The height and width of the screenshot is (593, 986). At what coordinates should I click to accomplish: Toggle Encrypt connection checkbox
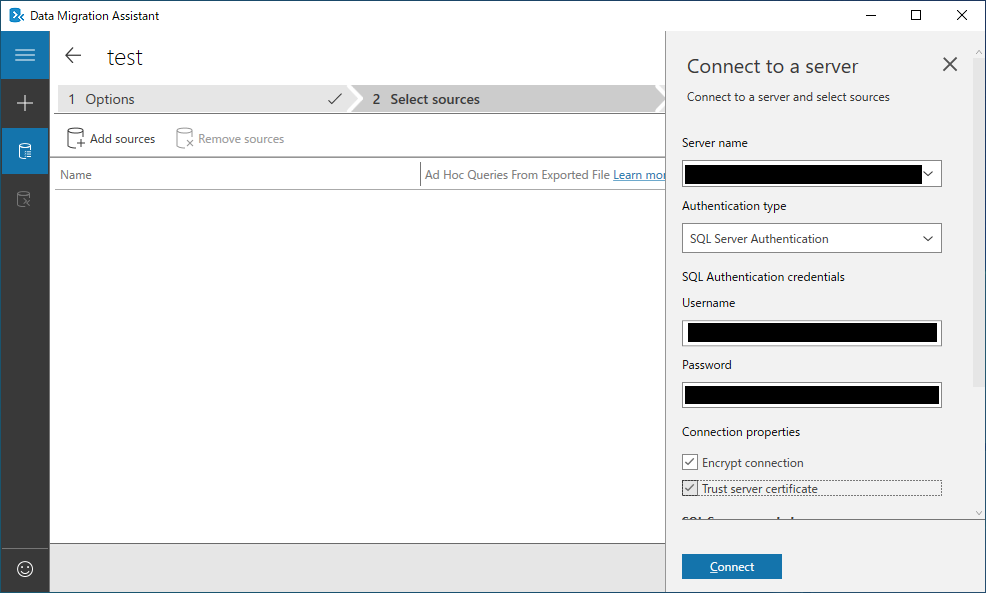coord(690,462)
